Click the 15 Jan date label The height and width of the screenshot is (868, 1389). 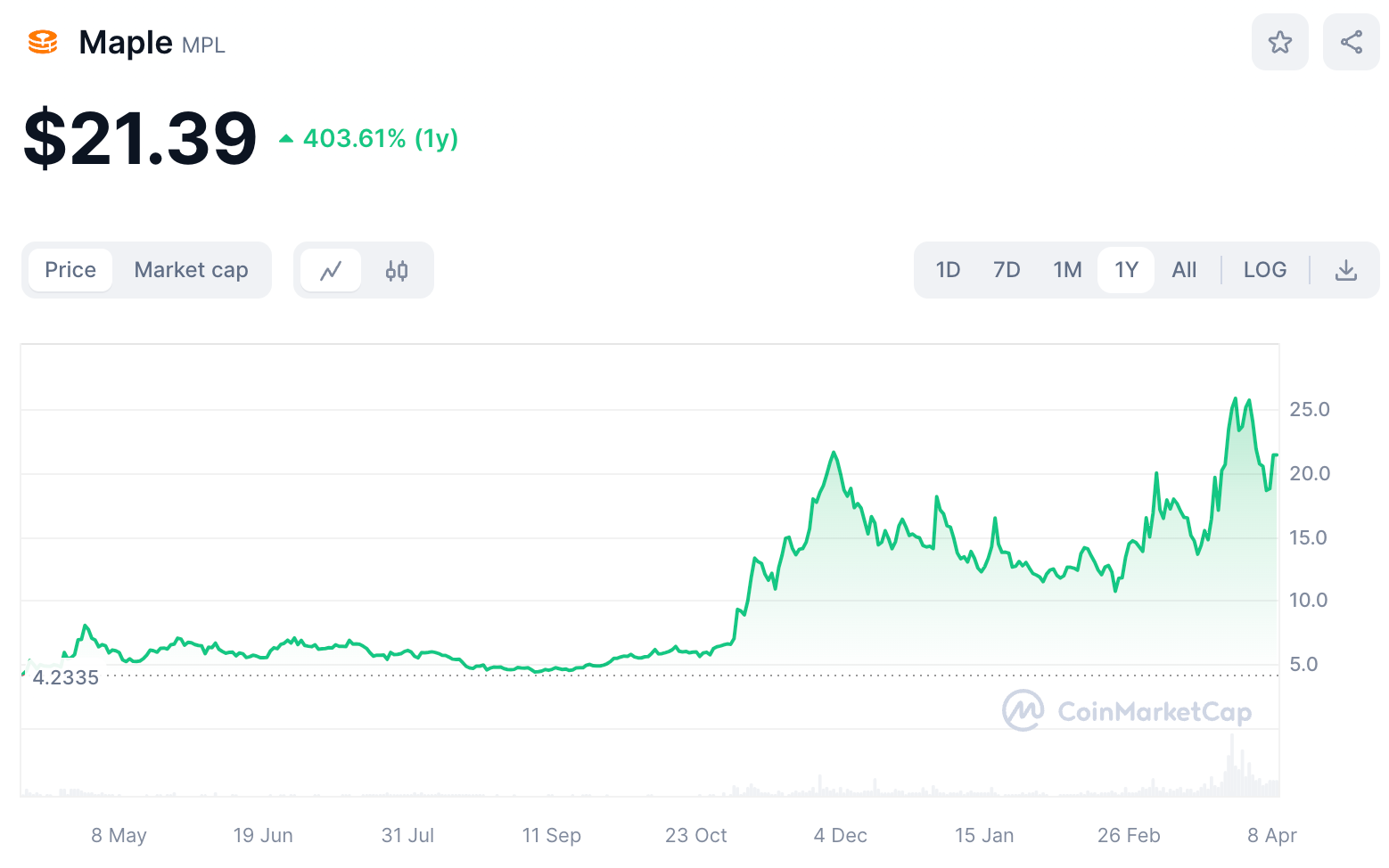pyautogui.click(x=984, y=835)
